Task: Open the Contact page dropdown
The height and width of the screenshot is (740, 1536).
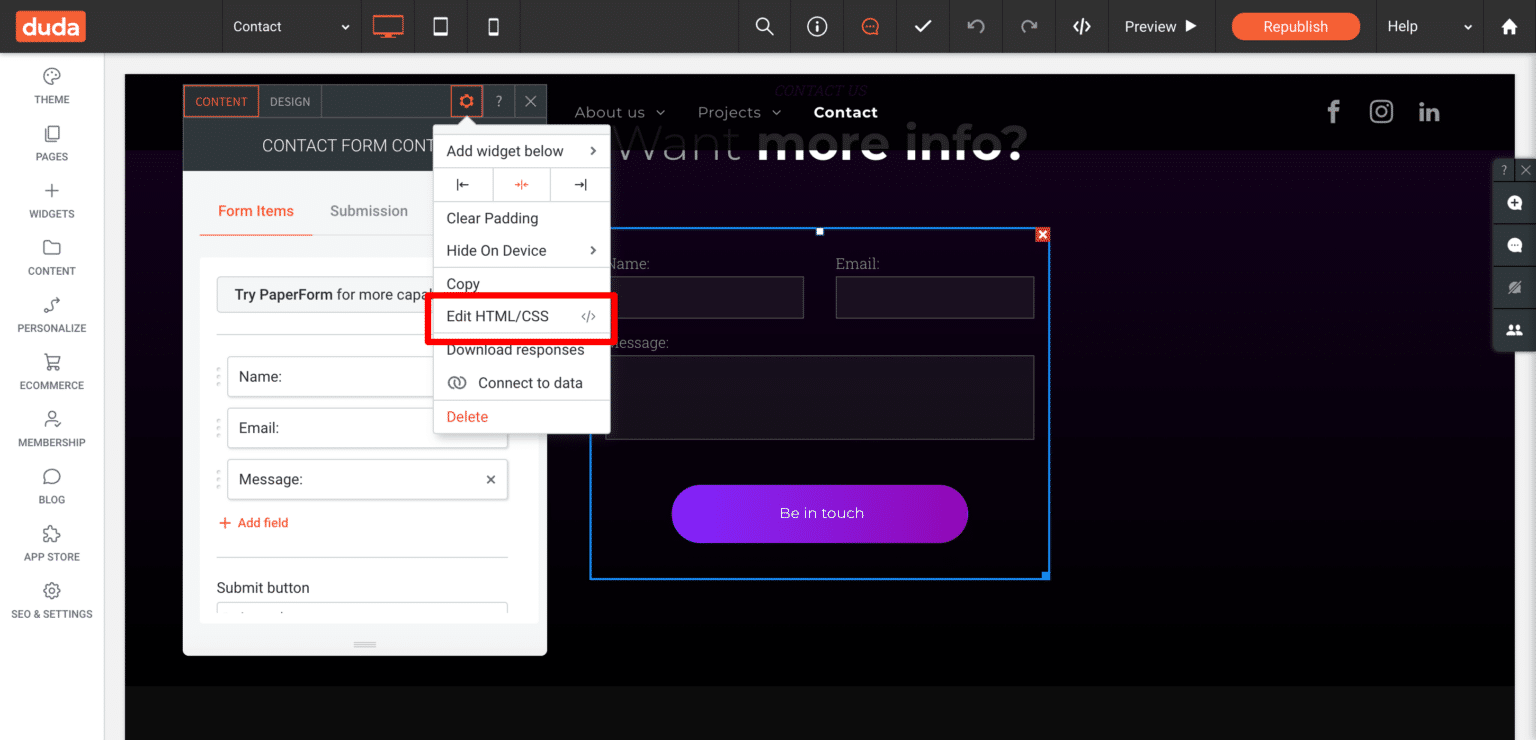Action: (x=291, y=27)
